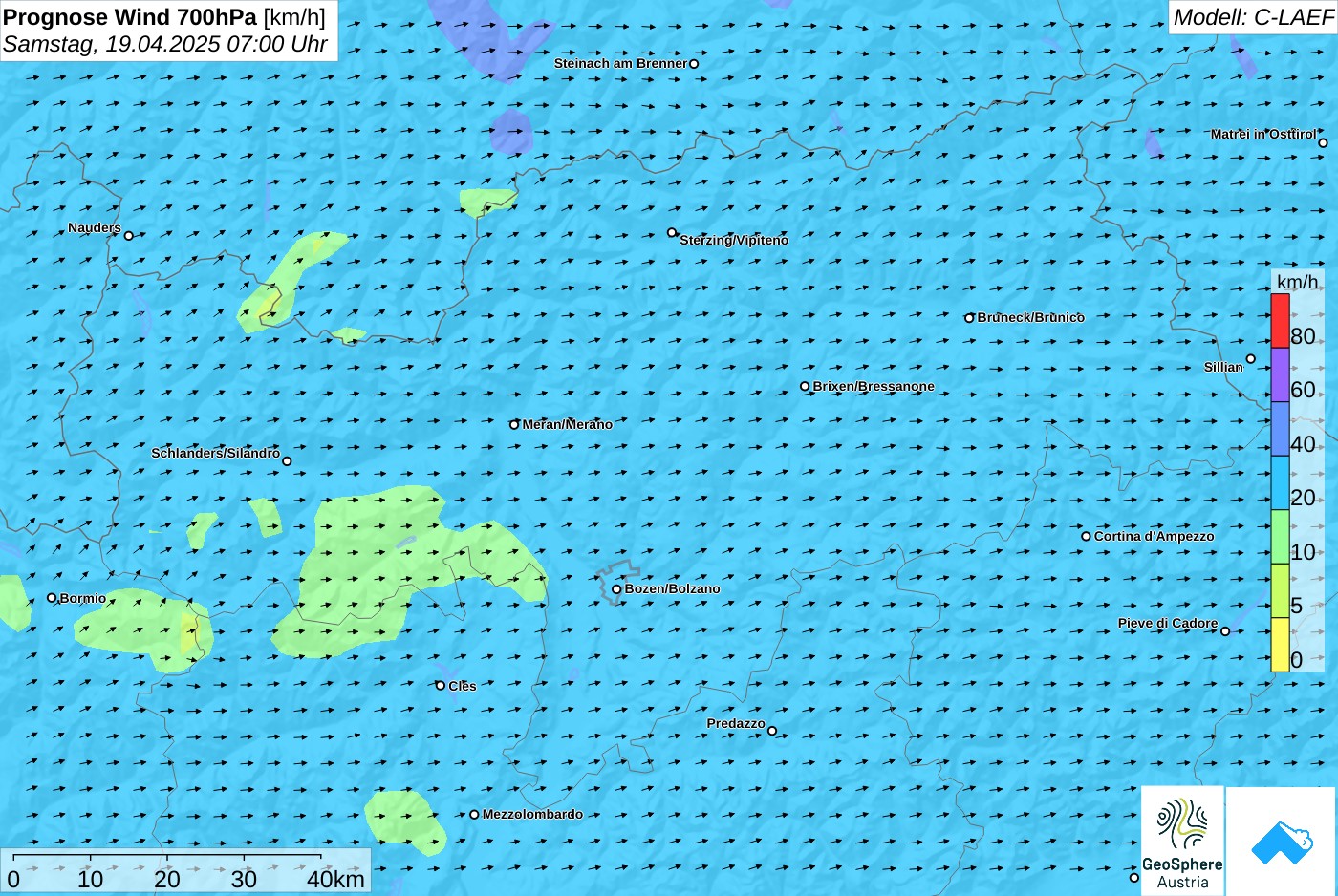
Task: Select the Meran/Merano circle marker
Action: (514, 425)
